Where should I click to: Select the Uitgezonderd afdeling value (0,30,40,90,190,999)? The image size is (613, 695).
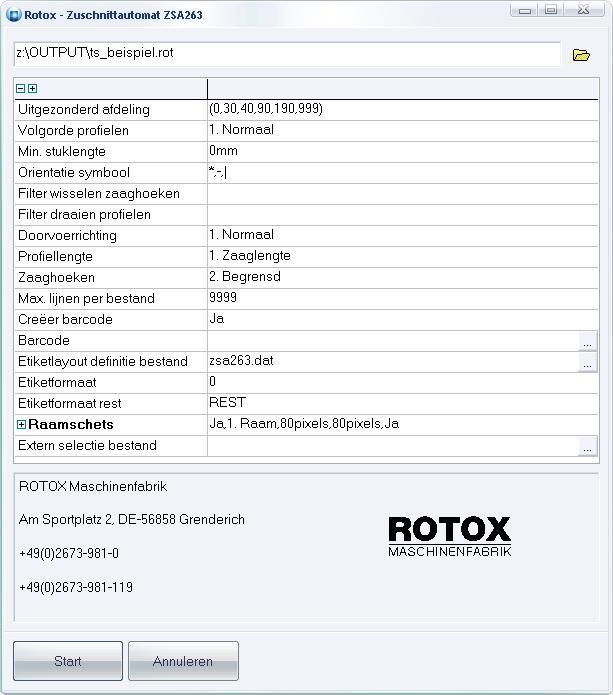coord(266,109)
